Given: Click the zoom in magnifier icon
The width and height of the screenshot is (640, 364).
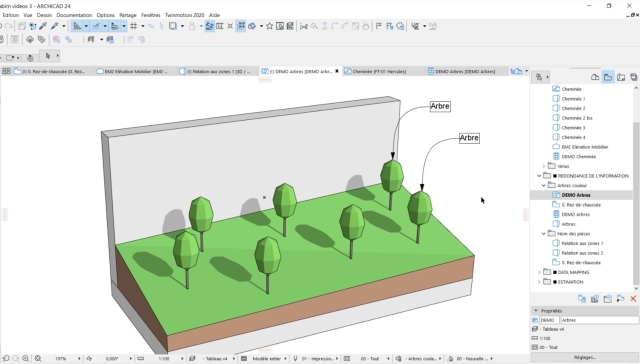Looking at the screenshot, I should click(25, 358).
